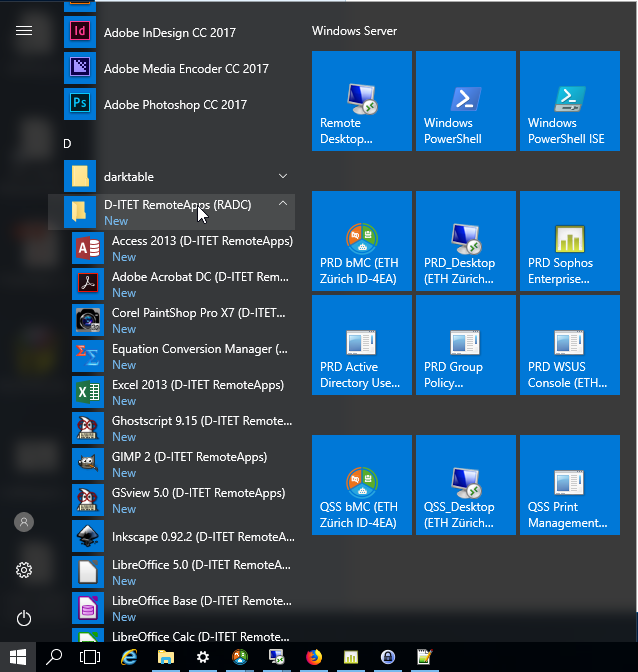Open QSS bMC ETH Zürich tile
638x672 pixels.
pos(362,485)
